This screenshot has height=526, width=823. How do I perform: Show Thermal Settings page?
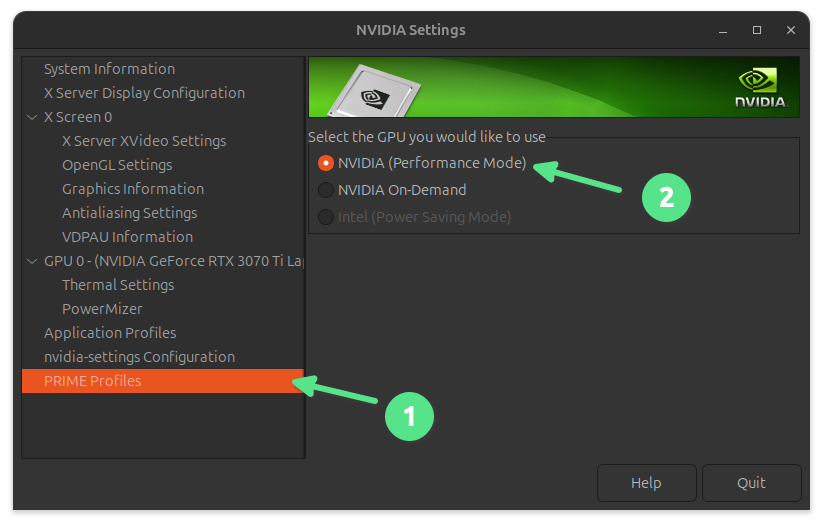click(x=118, y=285)
